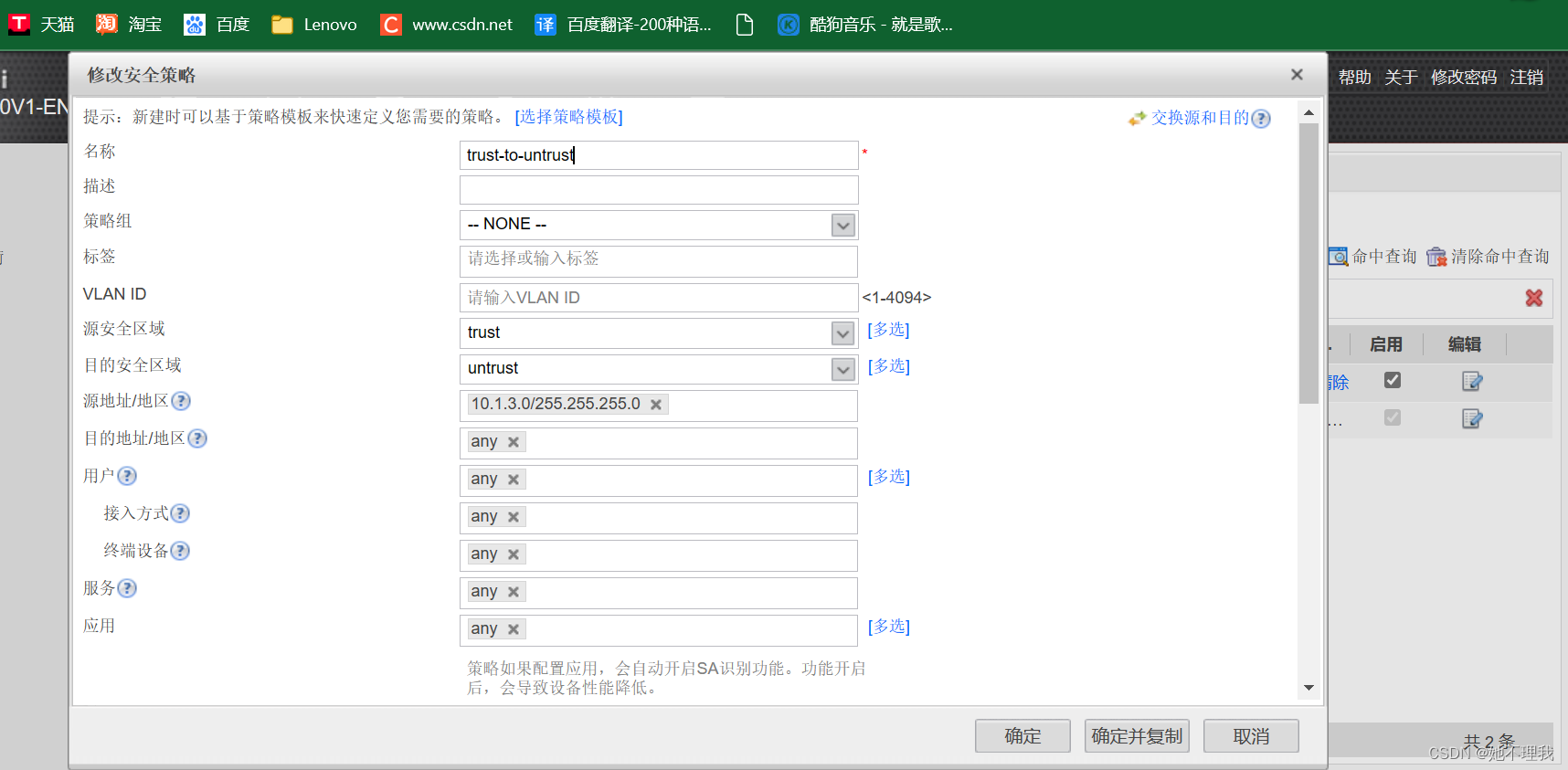
Task: Open help icon beside 接入方式
Action: 180,513
